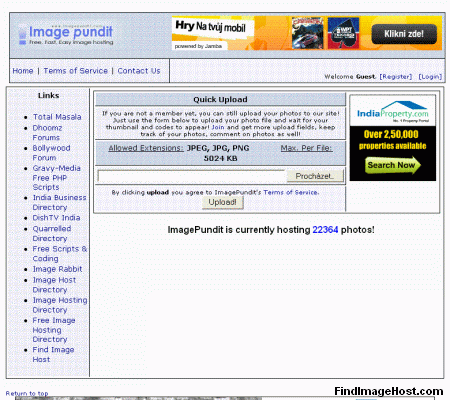Click the Upload! button
Image resolution: width=450 pixels, height=400 pixels.
(222, 202)
